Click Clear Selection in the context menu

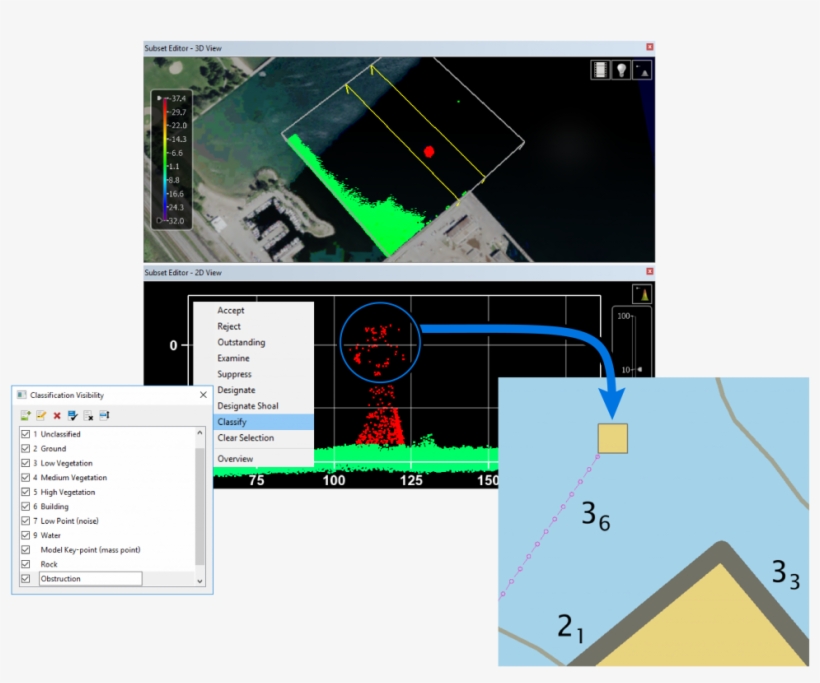coord(245,438)
